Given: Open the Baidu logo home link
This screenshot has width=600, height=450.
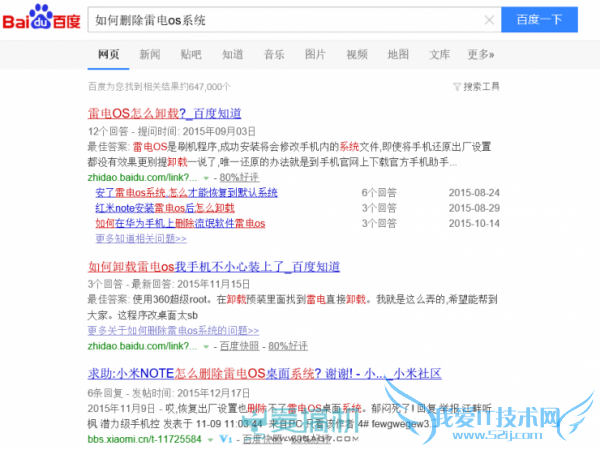Looking at the screenshot, I should click(41, 18).
